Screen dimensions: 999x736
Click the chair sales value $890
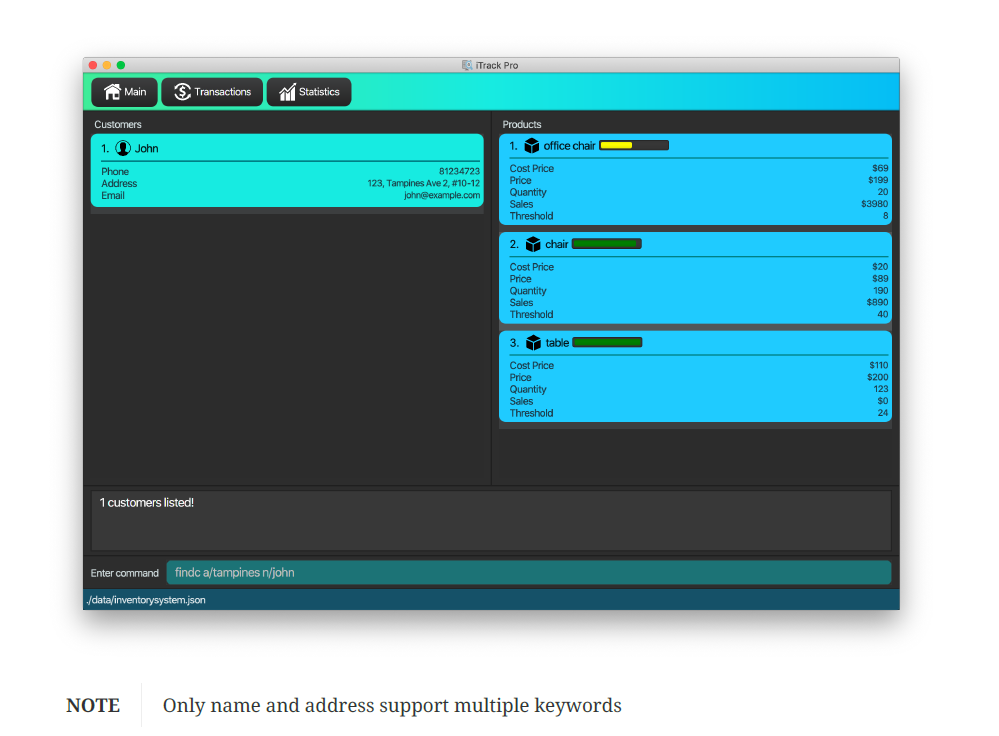pos(877,302)
